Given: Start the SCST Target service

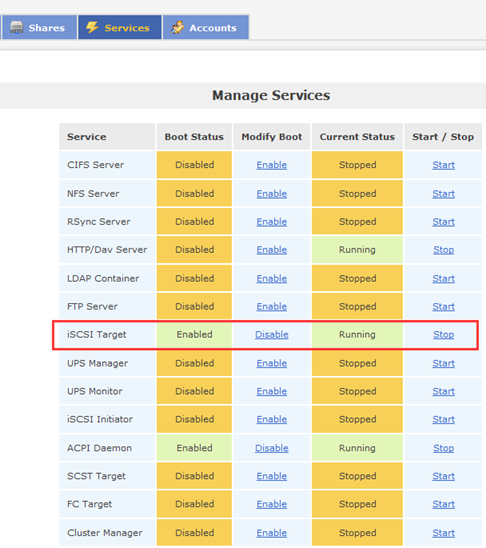Looking at the screenshot, I should click(443, 476).
